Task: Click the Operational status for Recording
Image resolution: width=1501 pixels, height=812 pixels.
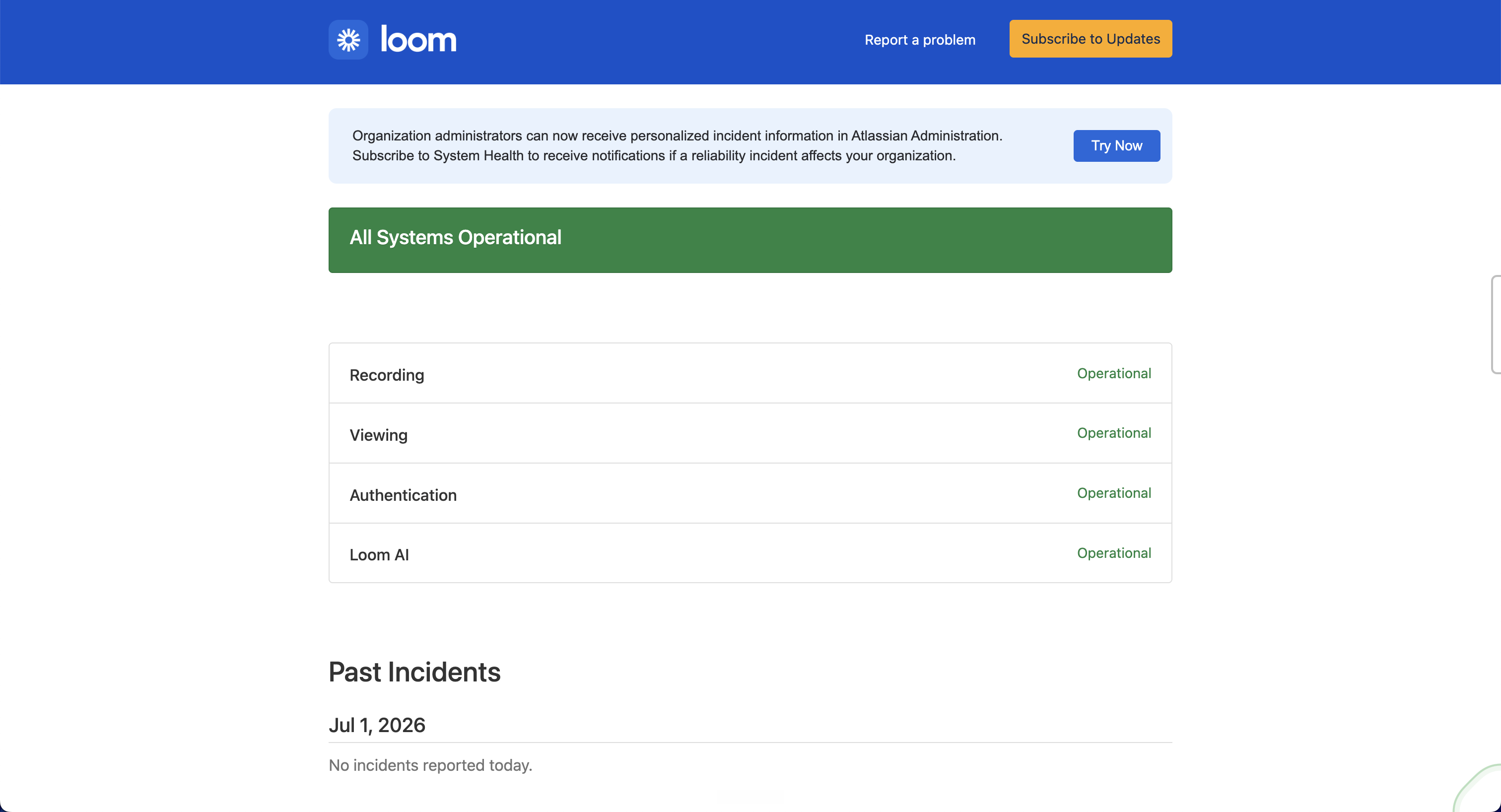Action: [1113, 373]
